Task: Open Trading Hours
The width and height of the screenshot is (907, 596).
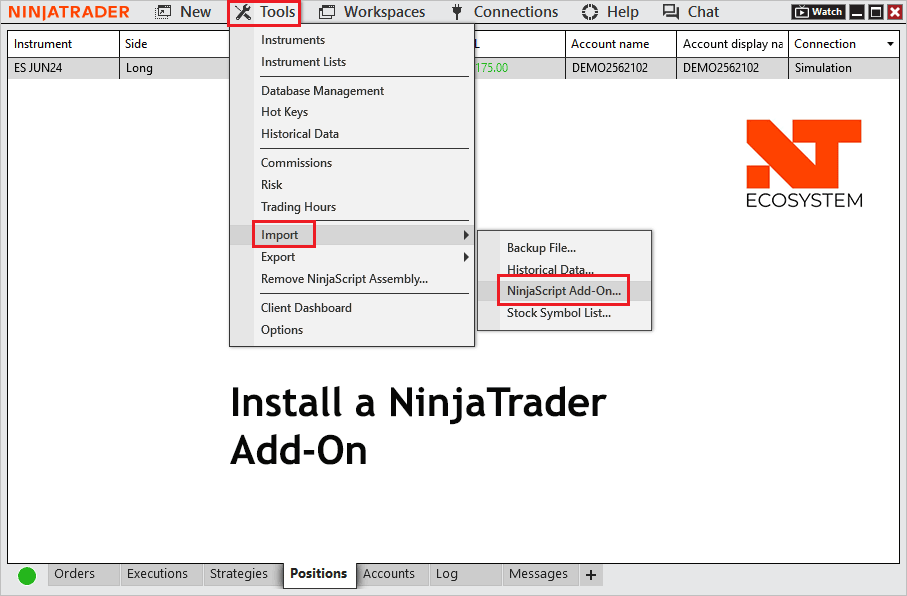Action: click(298, 207)
